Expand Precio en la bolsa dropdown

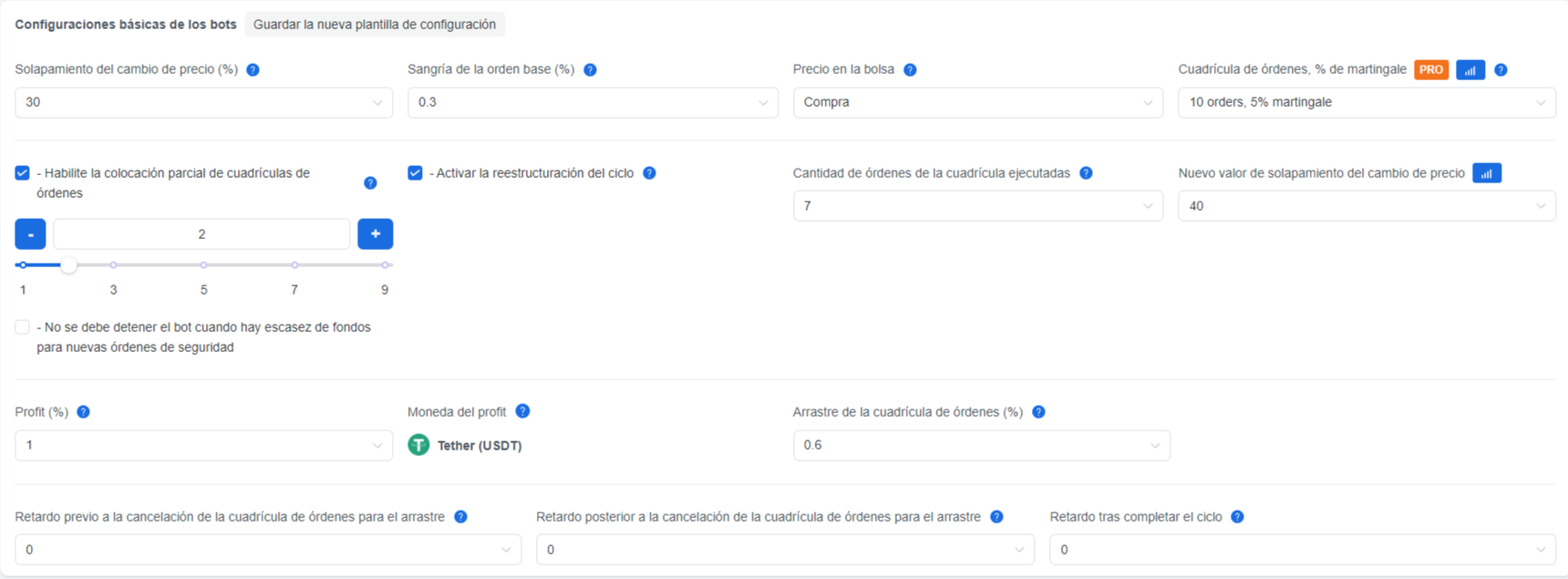[978, 102]
